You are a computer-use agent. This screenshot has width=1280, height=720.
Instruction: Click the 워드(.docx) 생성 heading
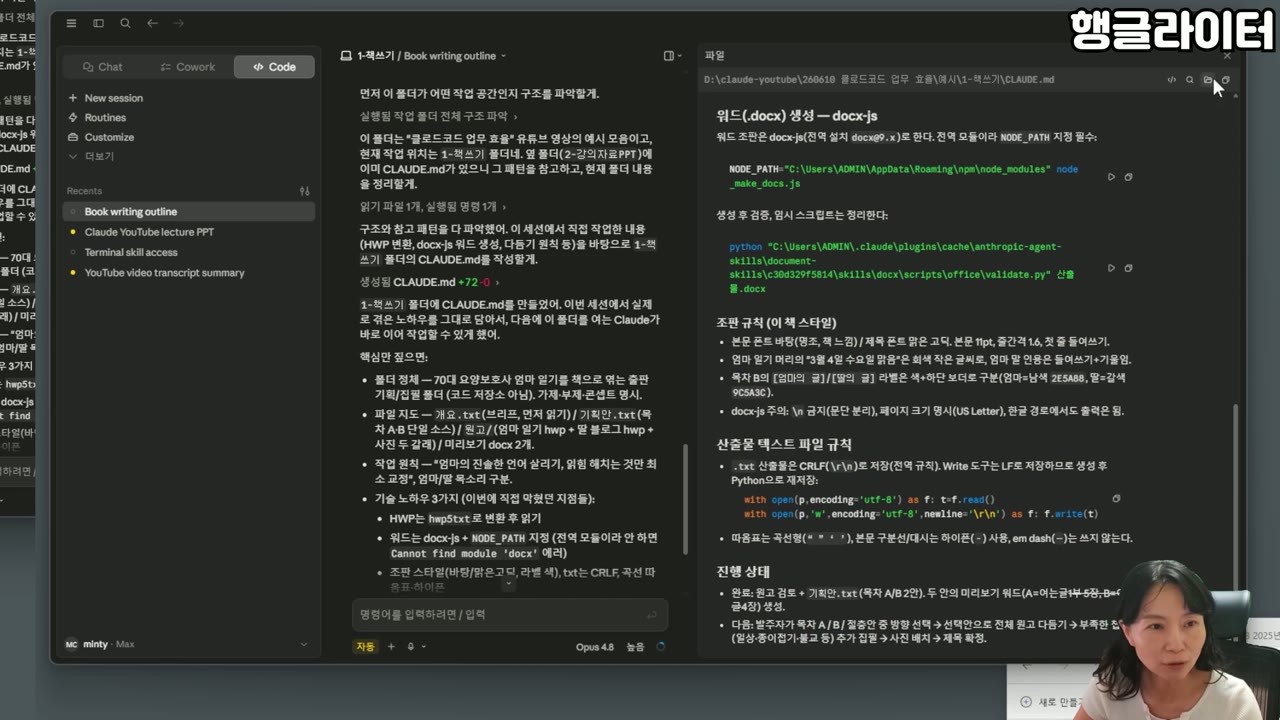click(797, 116)
